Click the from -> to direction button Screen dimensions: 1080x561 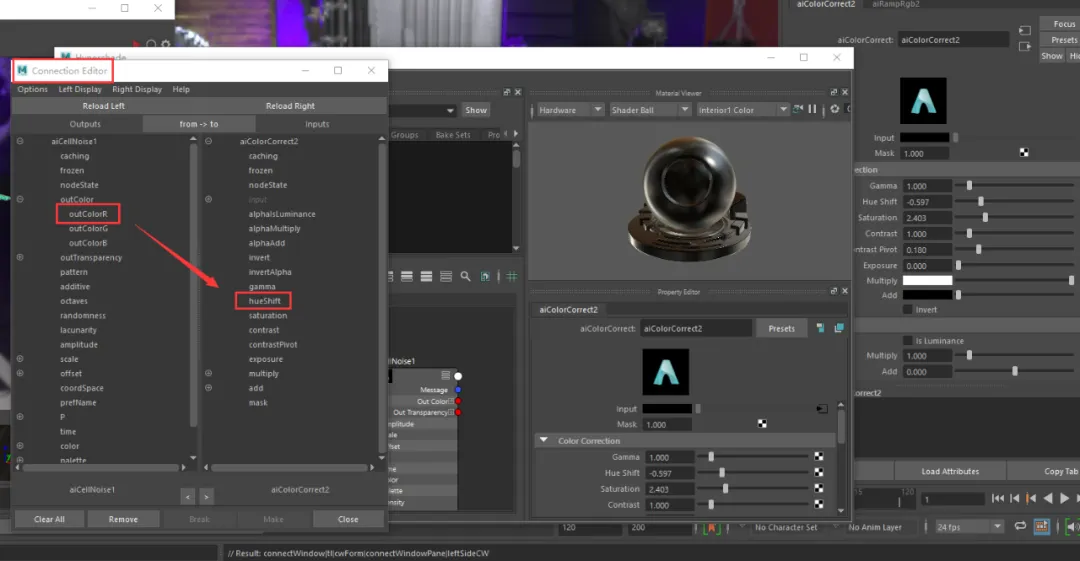(x=198, y=124)
